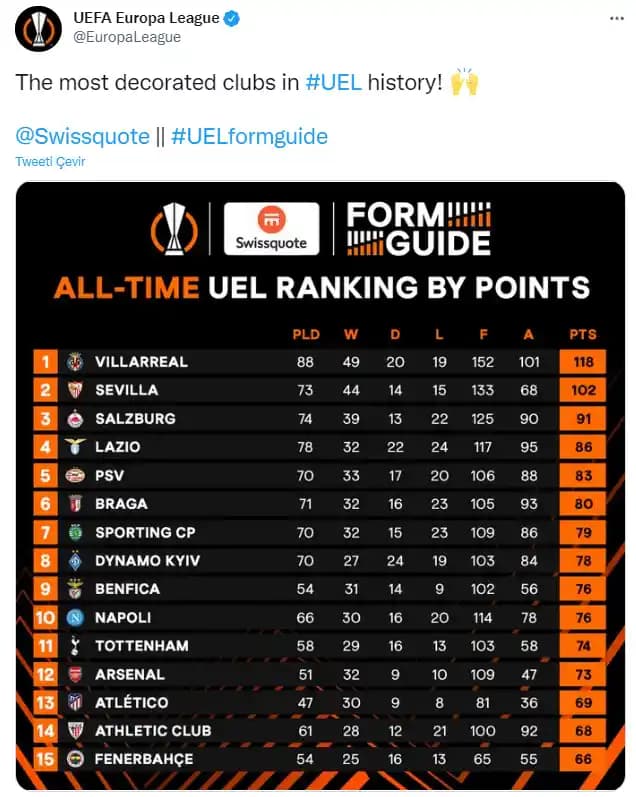Click the UEFA Europa League profile avatar
The height and width of the screenshot is (797, 636).
click(x=38, y=27)
